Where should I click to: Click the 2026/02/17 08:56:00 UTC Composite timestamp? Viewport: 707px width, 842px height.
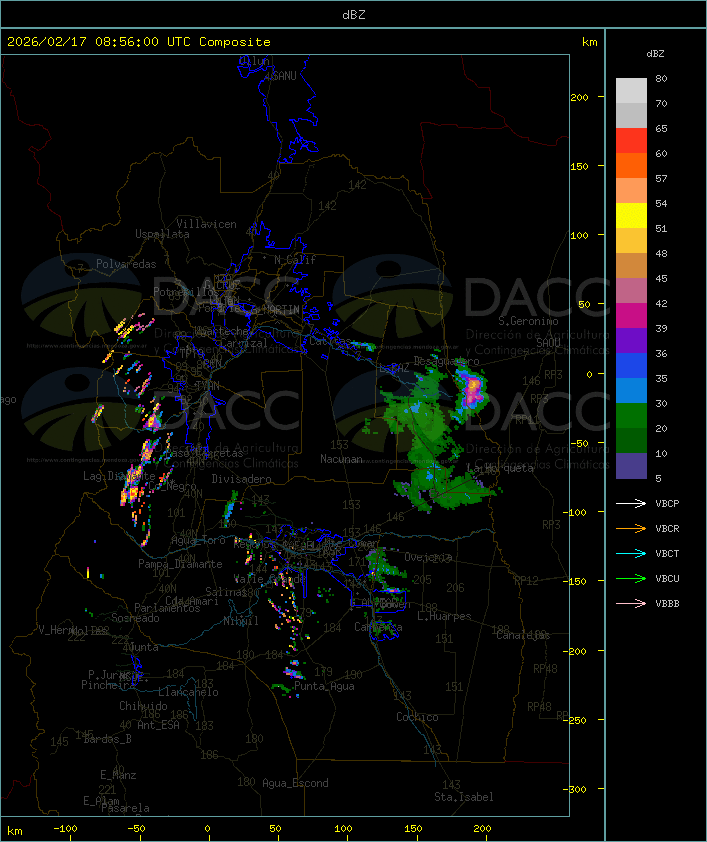(139, 42)
